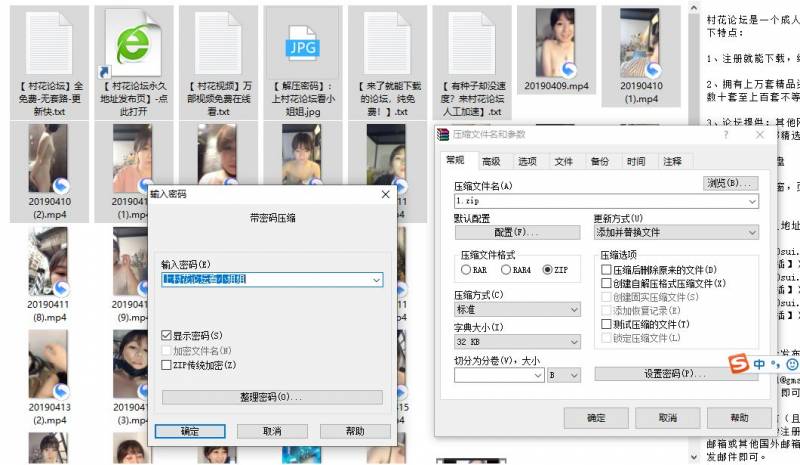Switch to the 高级 tab
The width and height of the screenshot is (800, 465).
pos(491,160)
